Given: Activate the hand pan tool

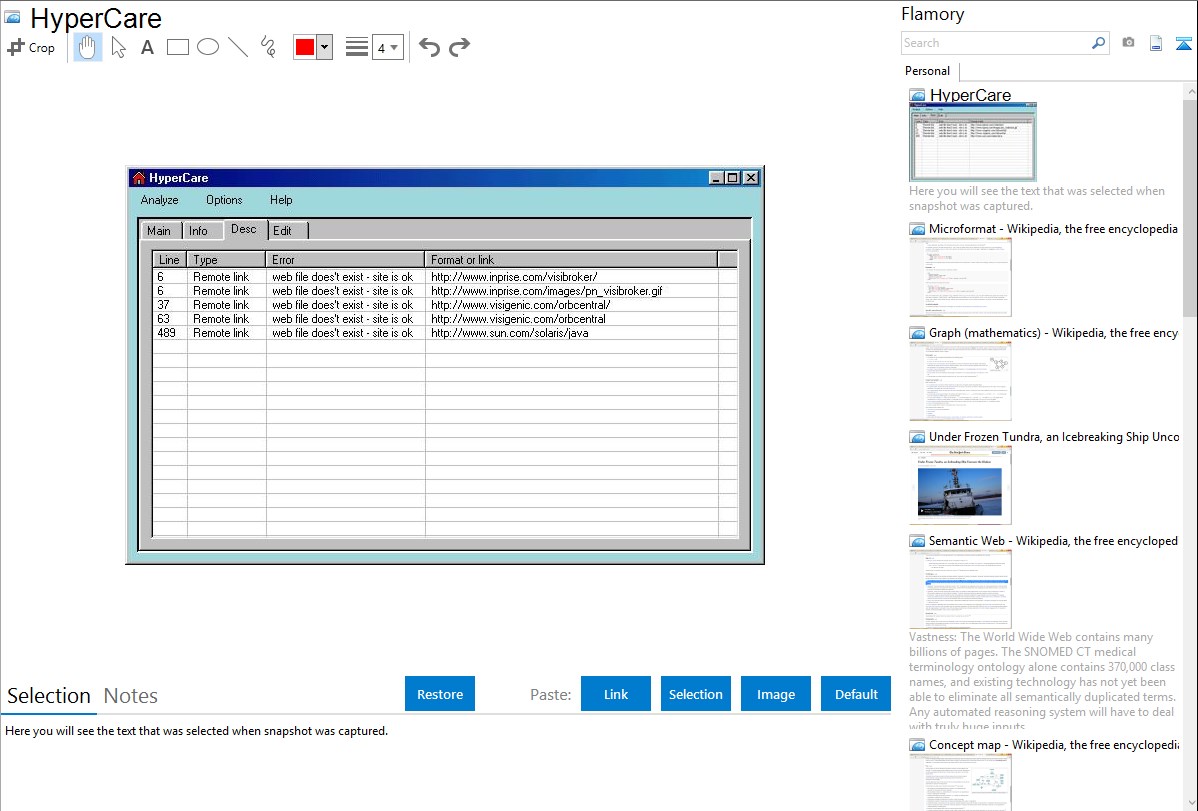Looking at the screenshot, I should [88, 47].
